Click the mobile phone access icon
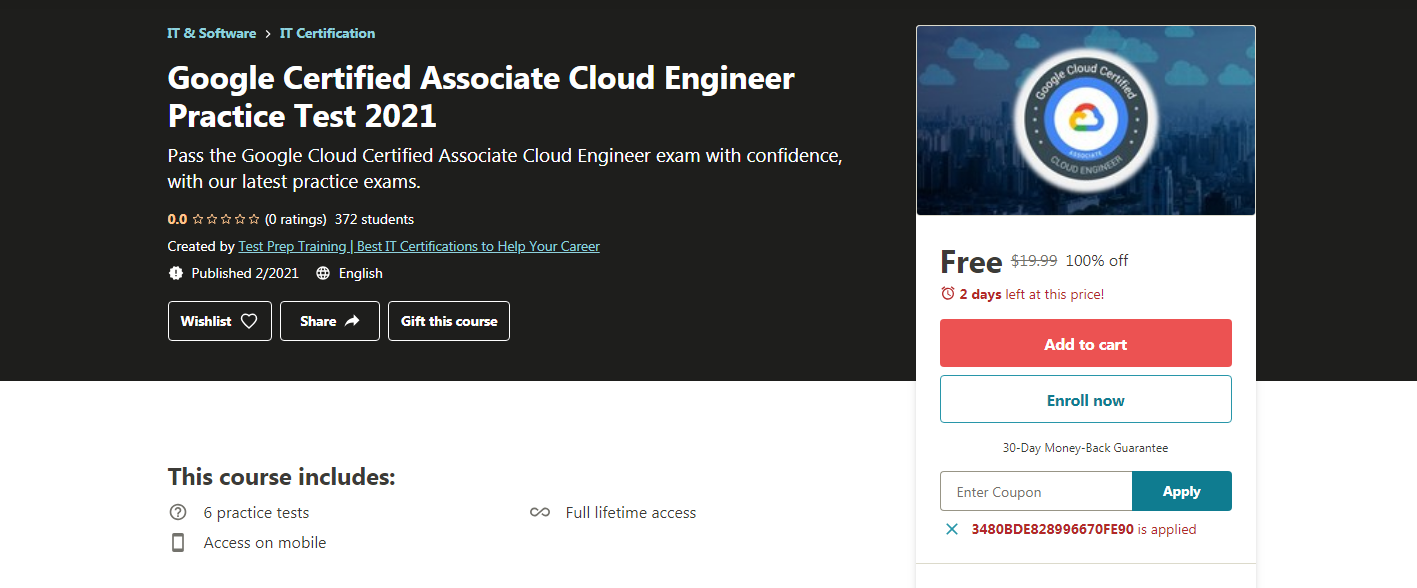Viewport: 1417px width, 588px height. click(x=178, y=542)
